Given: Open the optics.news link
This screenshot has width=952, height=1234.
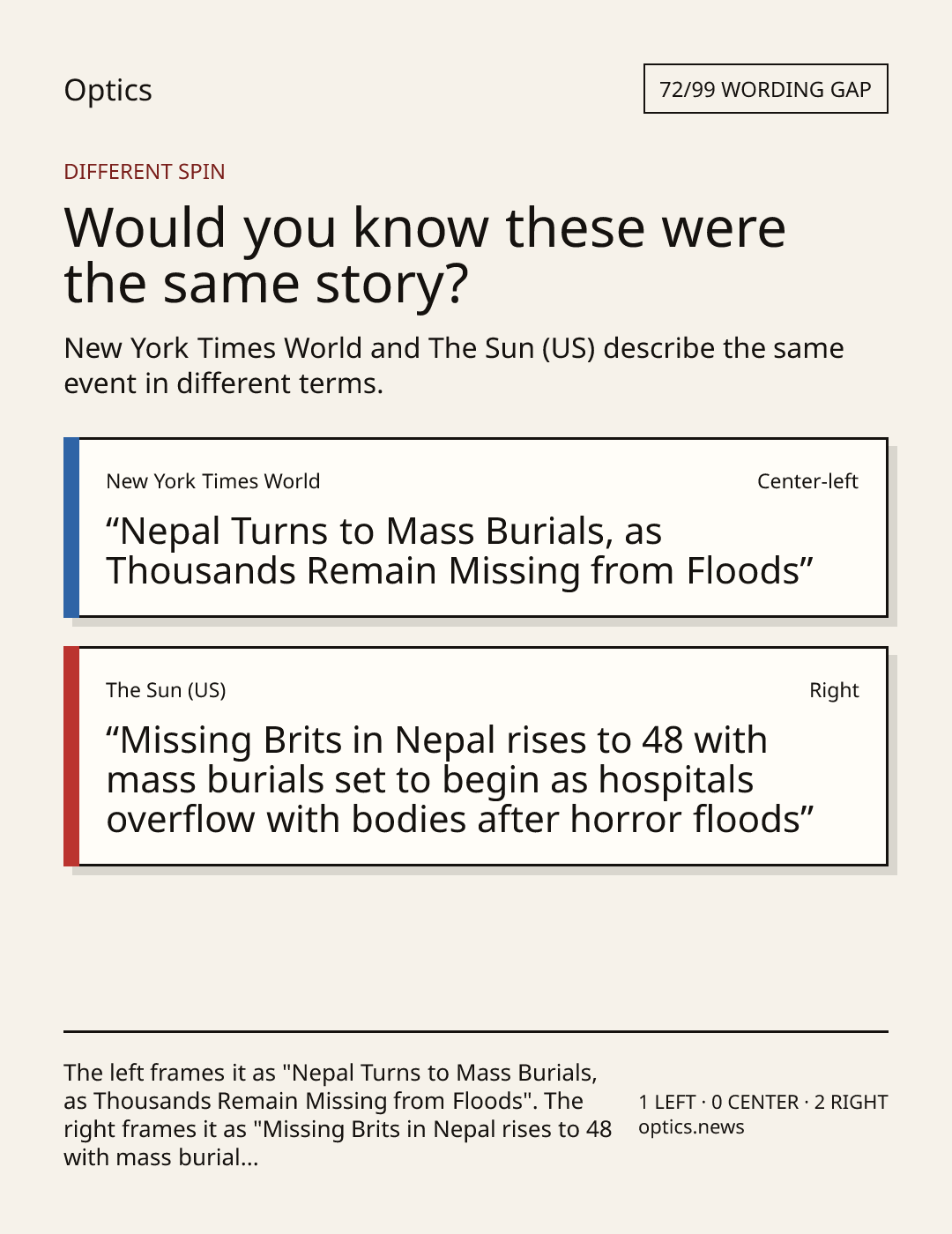Looking at the screenshot, I should (x=691, y=1127).
